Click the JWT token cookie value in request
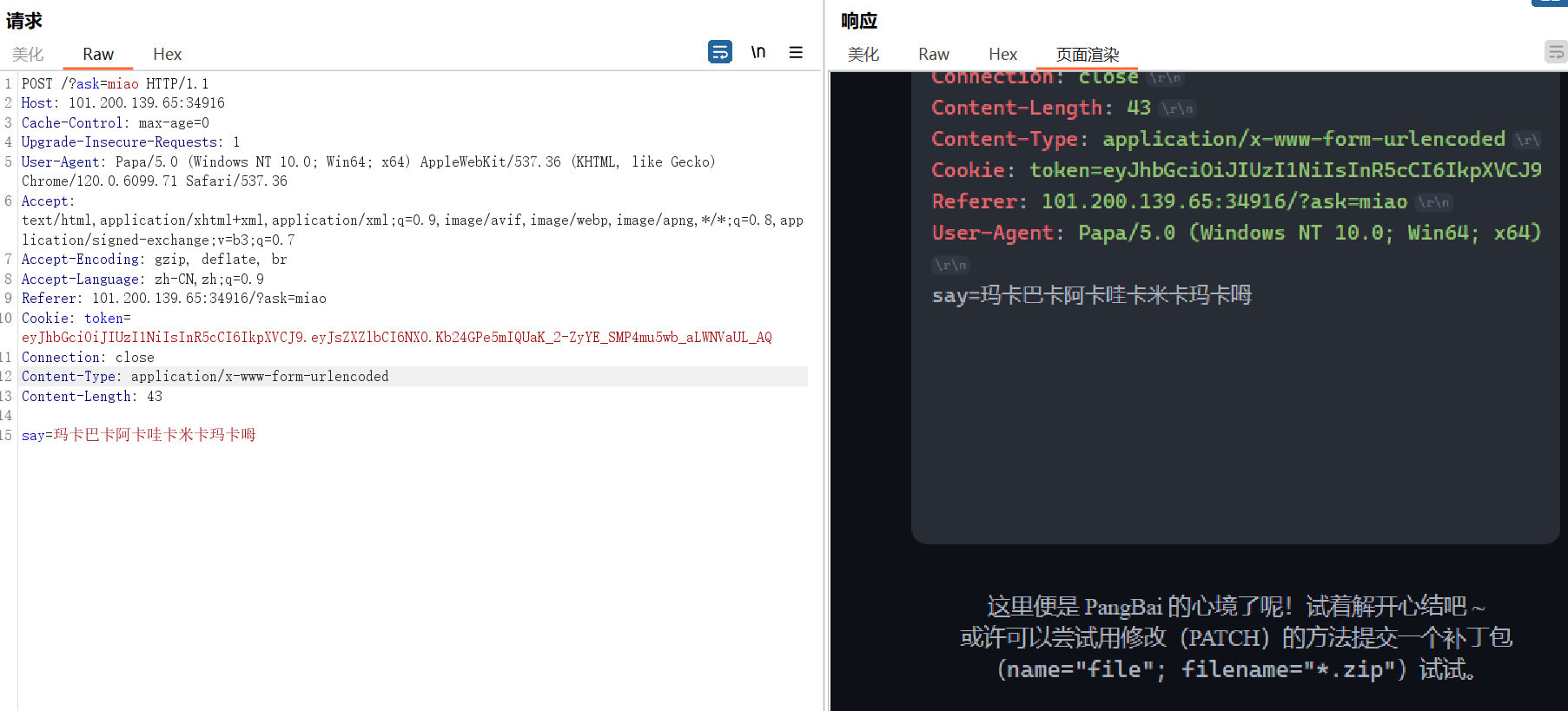 [396, 337]
